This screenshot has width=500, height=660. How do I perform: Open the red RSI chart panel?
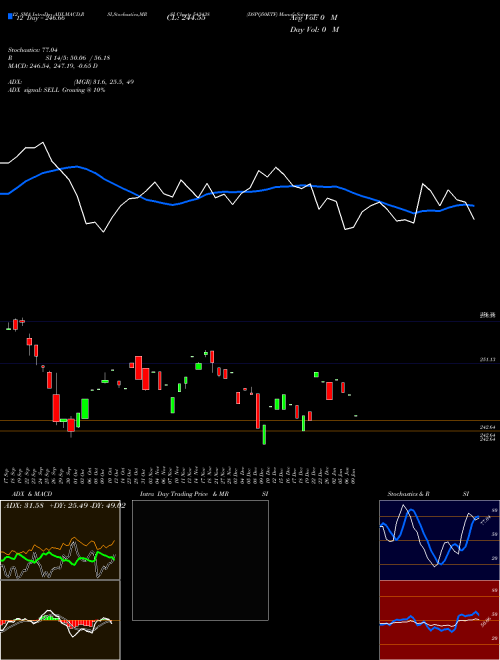pyautogui.click(x=439, y=620)
